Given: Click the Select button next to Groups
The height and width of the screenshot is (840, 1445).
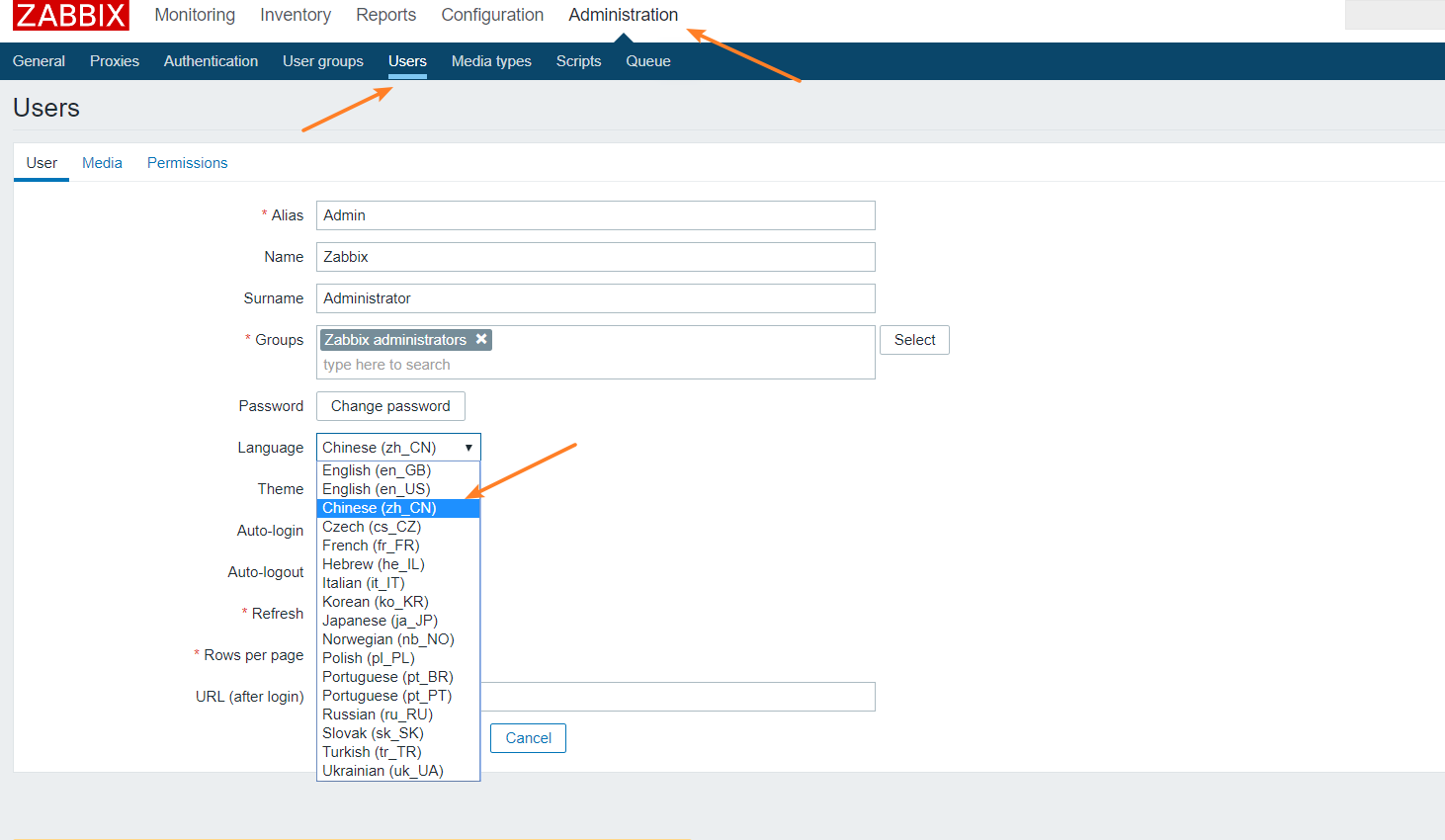Looking at the screenshot, I should tap(913, 339).
